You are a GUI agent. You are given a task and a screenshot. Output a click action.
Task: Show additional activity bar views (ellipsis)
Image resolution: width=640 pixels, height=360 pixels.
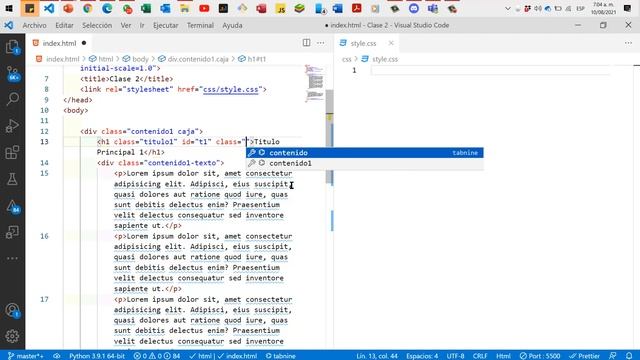12,258
